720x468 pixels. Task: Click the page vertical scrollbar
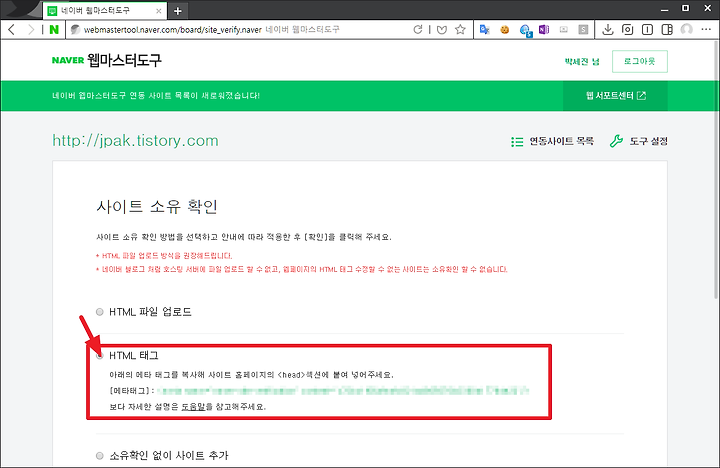(x=716, y=170)
